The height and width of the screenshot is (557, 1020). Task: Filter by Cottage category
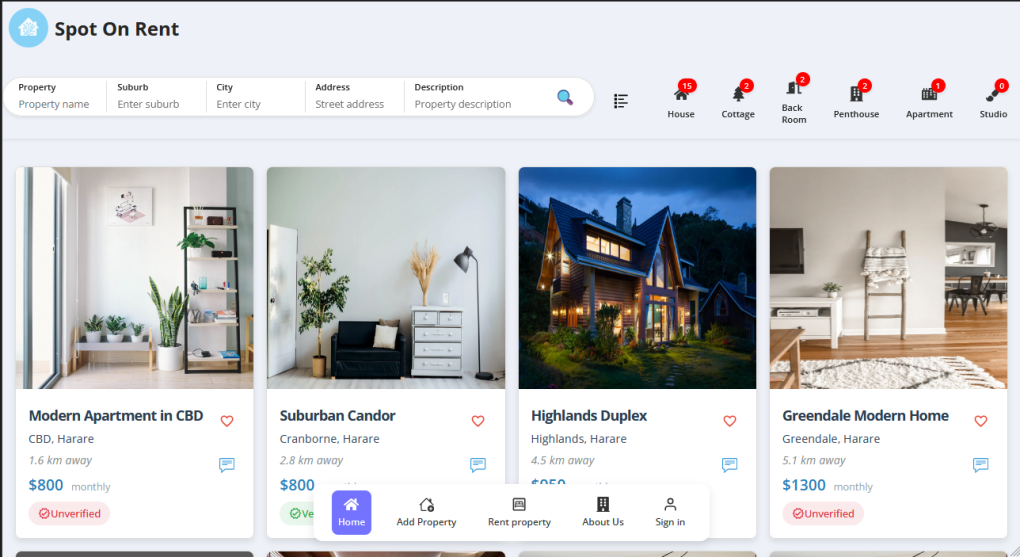738,100
